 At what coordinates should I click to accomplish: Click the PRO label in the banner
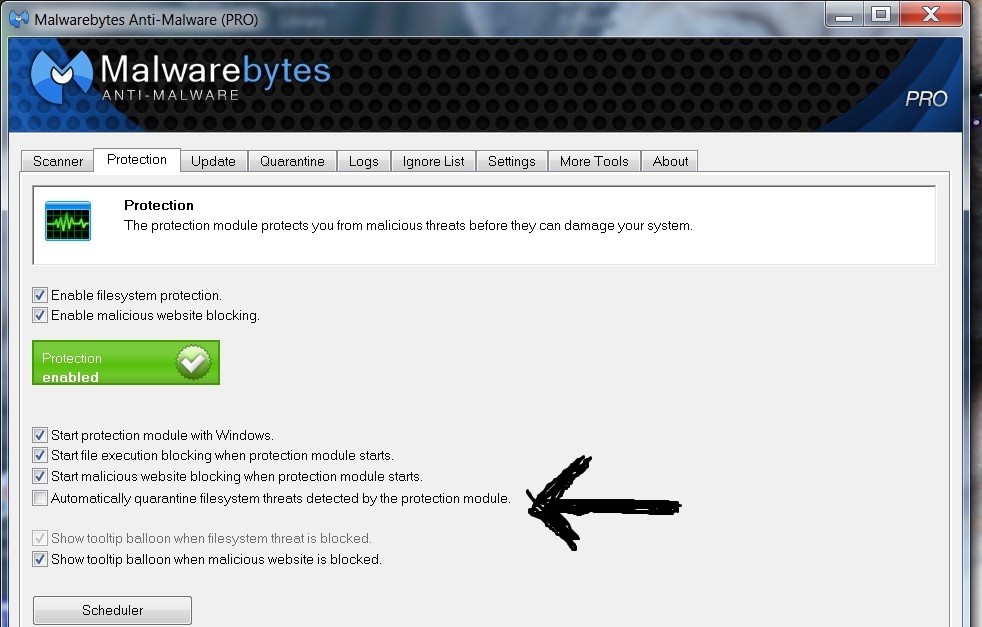(926, 99)
